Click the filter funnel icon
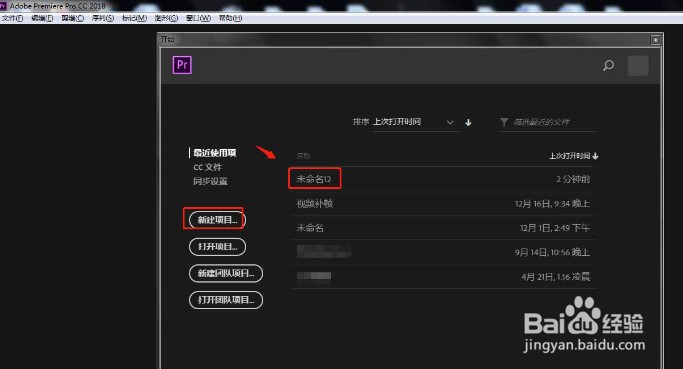The image size is (683, 369). [504, 122]
